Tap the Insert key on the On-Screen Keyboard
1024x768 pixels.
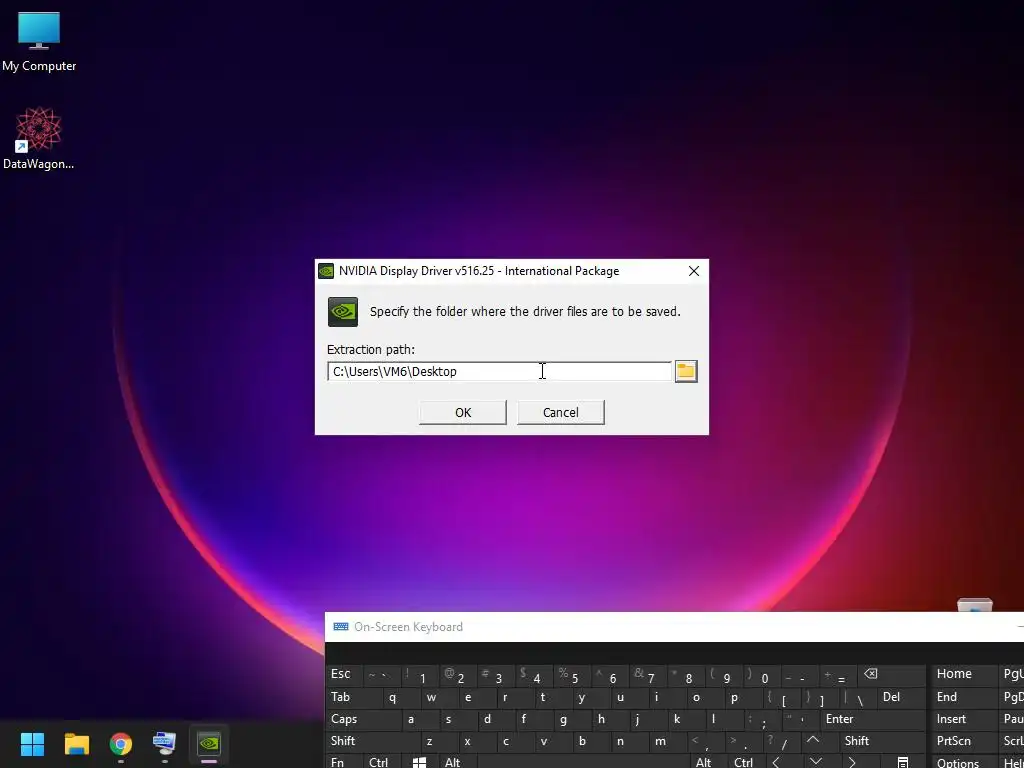click(x=964, y=719)
